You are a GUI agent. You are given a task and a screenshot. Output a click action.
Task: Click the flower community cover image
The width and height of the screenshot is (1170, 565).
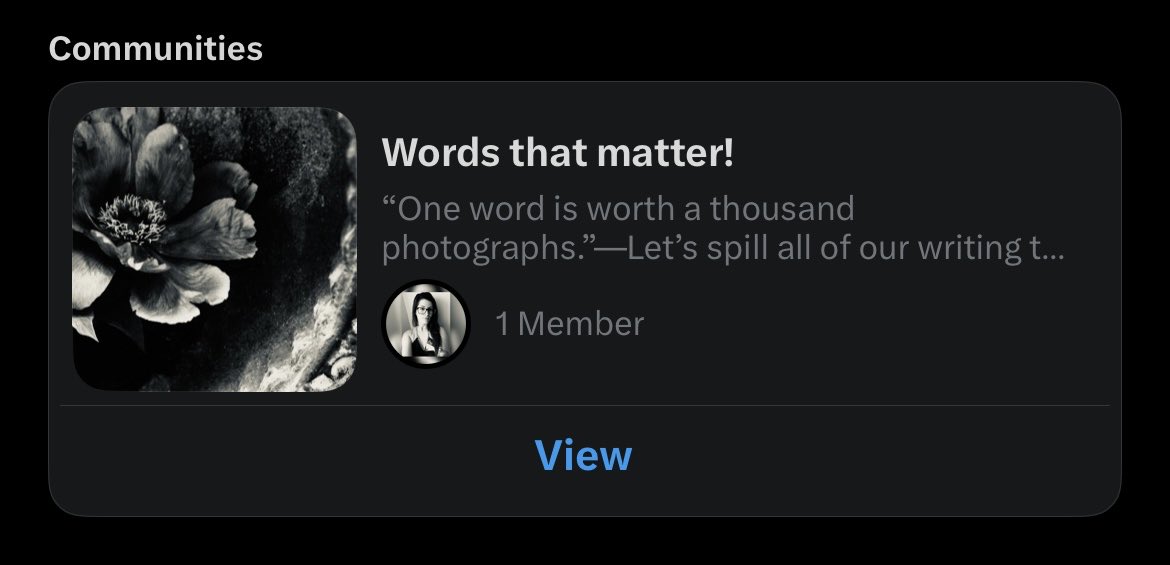pyautogui.click(x=215, y=249)
